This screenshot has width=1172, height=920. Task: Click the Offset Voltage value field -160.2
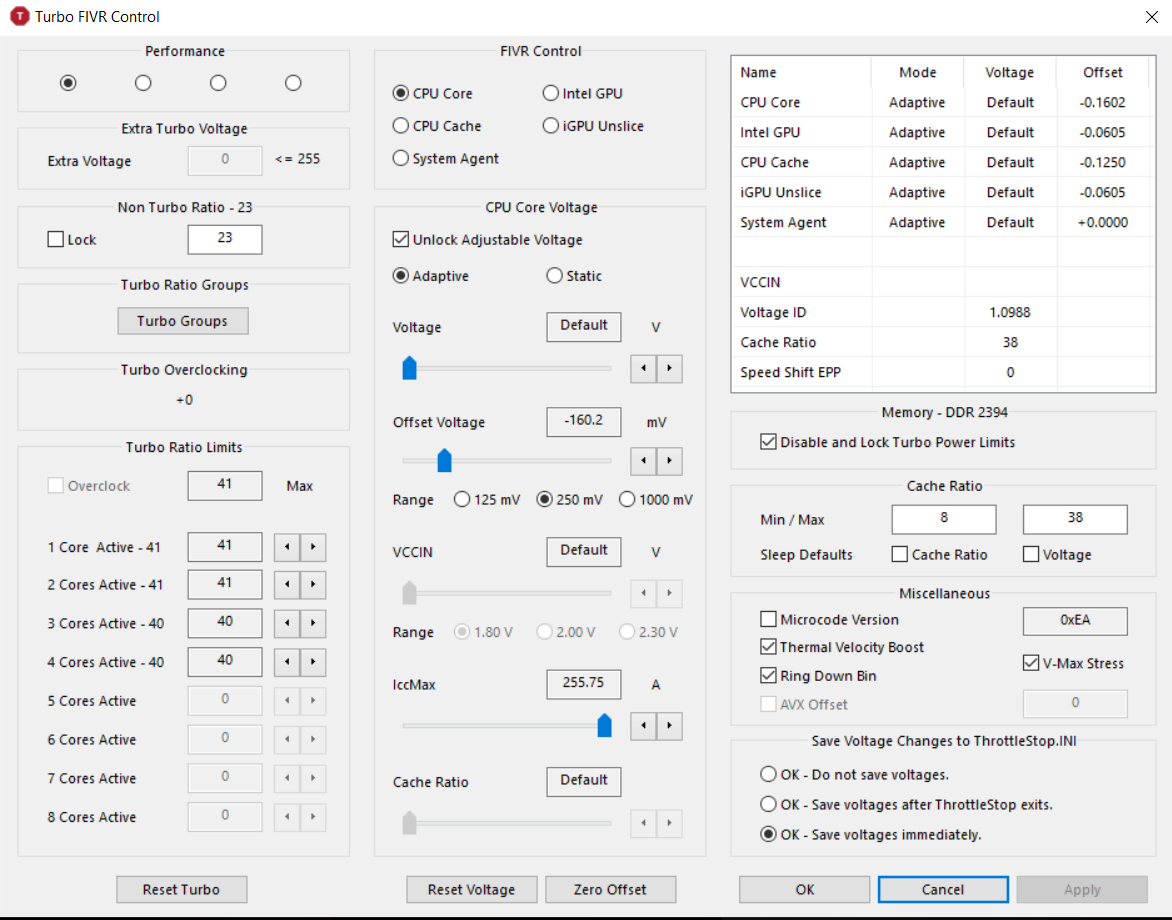click(584, 422)
